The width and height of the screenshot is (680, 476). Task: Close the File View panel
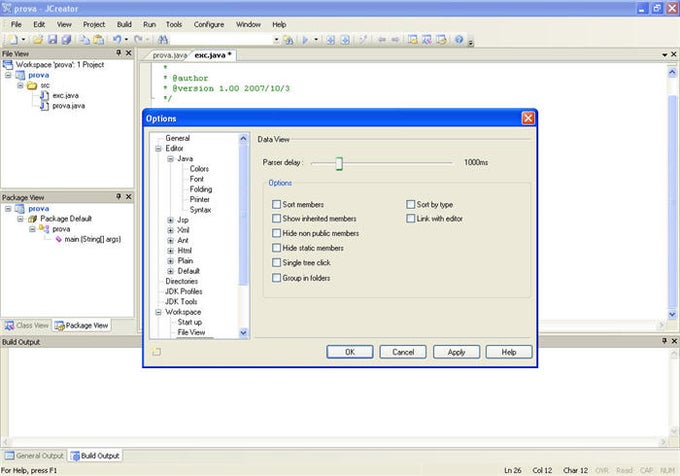coord(128,54)
